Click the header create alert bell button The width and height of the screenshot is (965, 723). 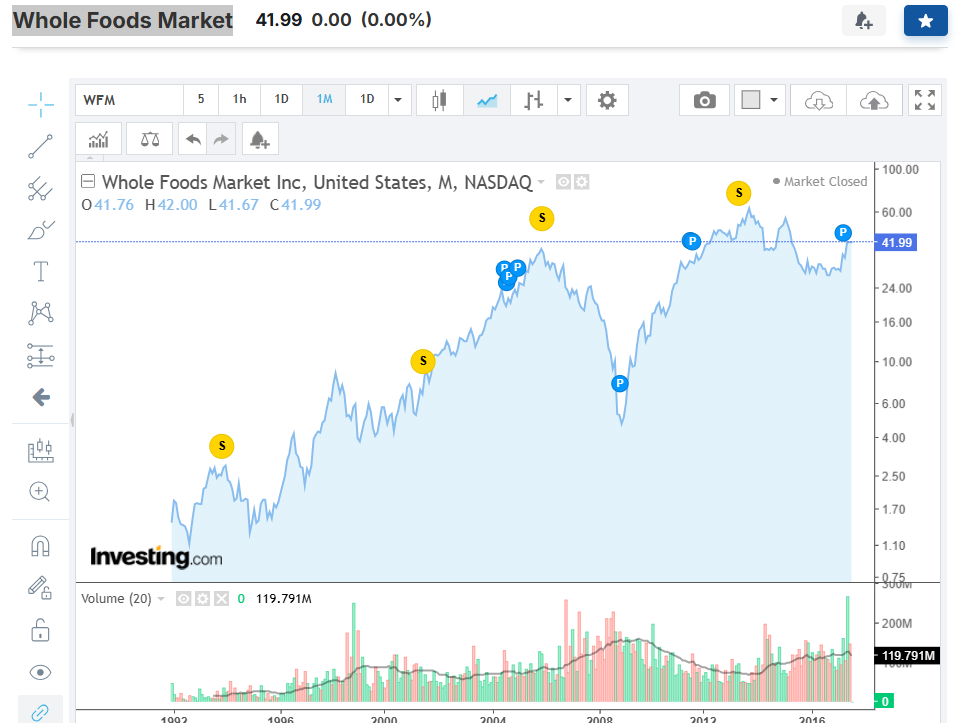864,21
